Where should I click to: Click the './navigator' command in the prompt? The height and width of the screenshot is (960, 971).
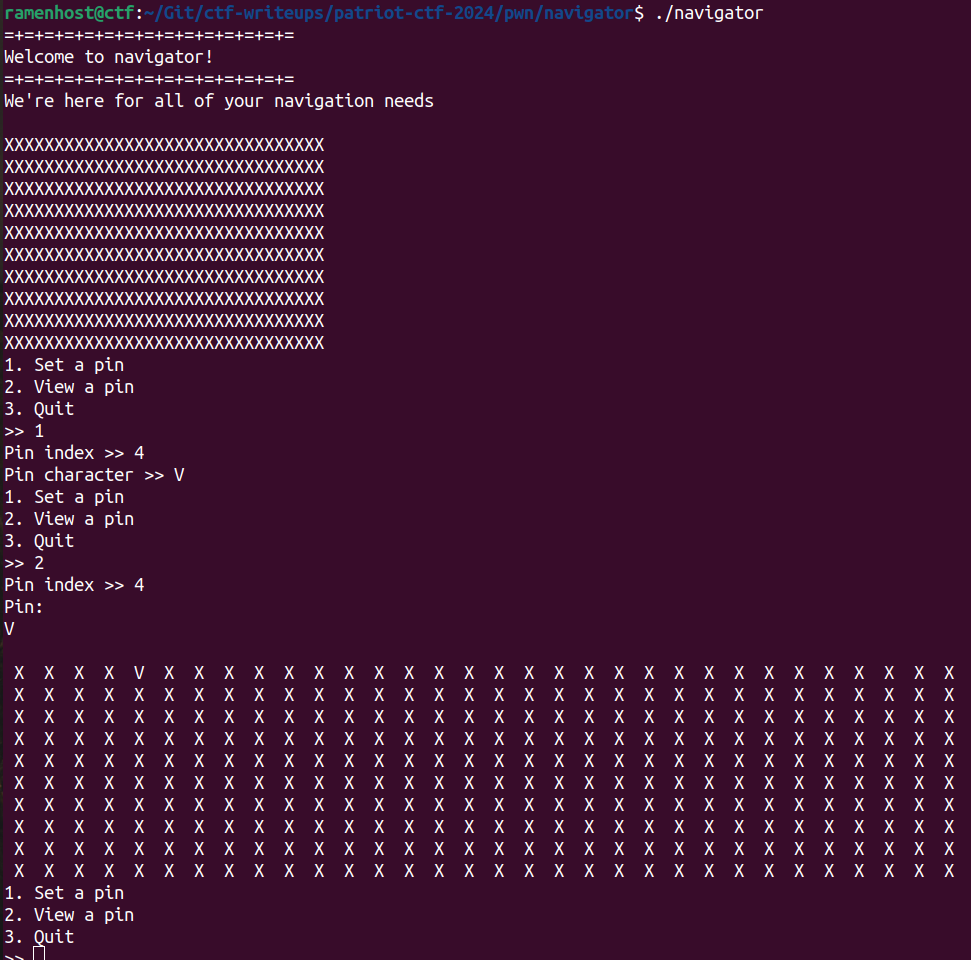709,12
